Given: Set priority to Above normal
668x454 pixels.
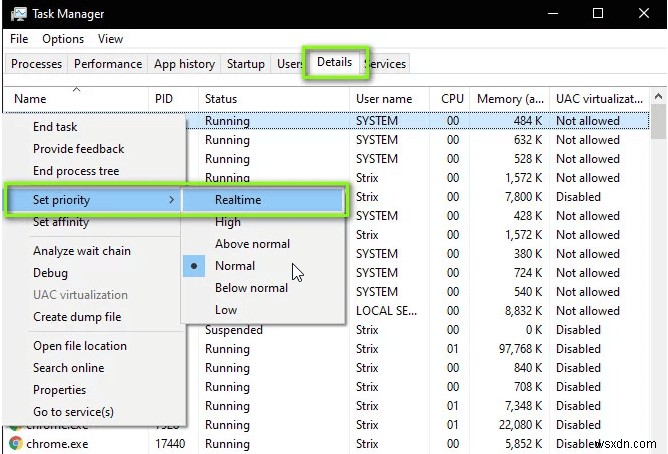Looking at the screenshot, I should (x=263, y=244).
